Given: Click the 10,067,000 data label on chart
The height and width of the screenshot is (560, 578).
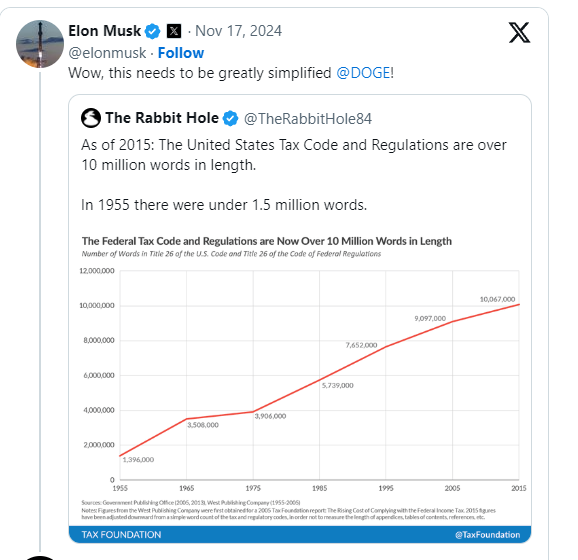Looking at the screenshot, I should coord(497,299).
